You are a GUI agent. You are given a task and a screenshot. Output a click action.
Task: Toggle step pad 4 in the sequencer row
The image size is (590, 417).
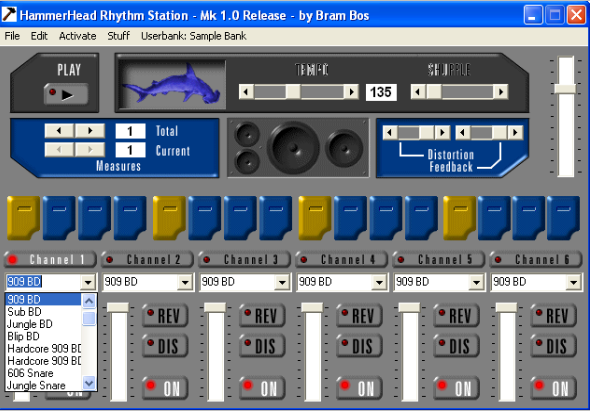tap(130, 218)
